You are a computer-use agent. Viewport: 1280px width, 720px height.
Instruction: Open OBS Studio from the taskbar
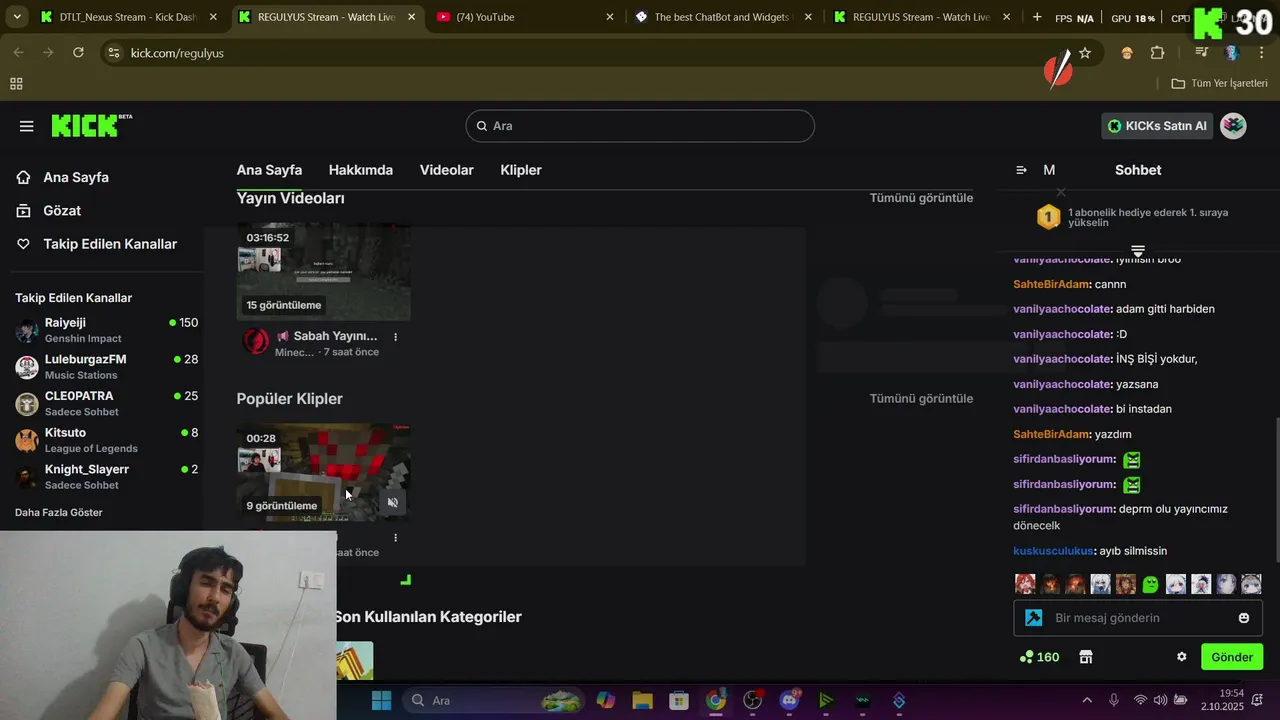(752, 700)
